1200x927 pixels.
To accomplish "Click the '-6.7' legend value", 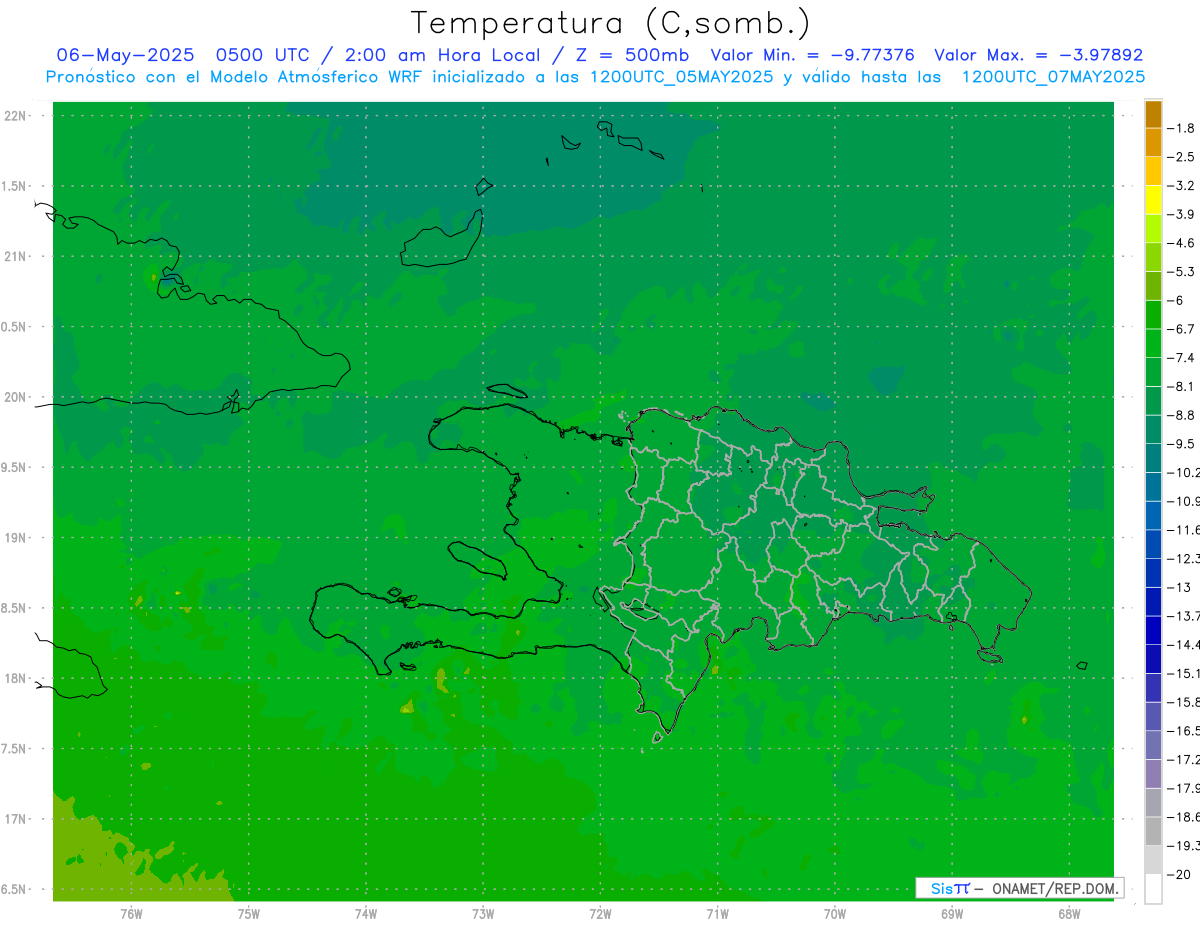I will click(1181, 329).
